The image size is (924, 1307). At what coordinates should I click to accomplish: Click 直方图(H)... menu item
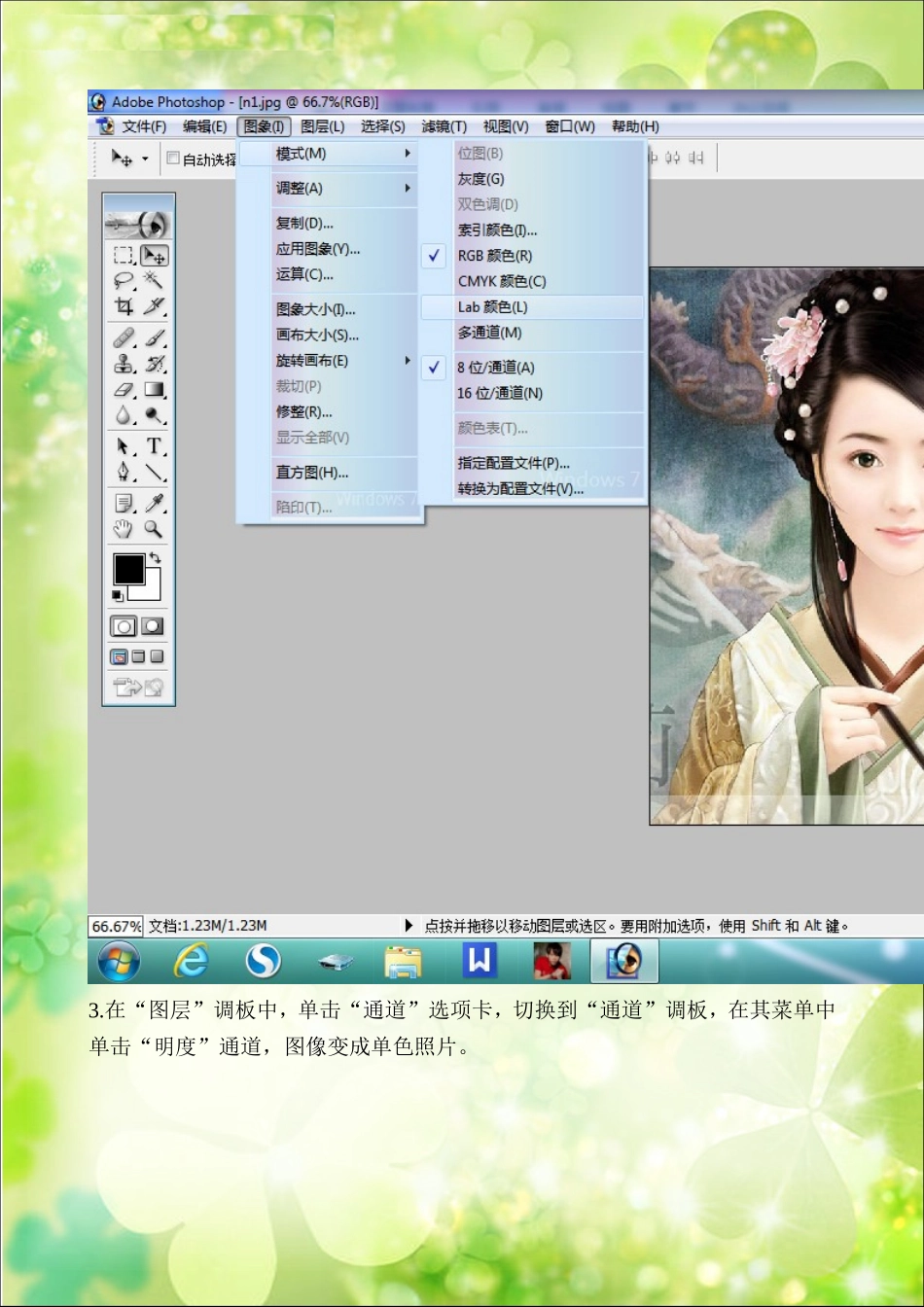(x=330, y=473)
